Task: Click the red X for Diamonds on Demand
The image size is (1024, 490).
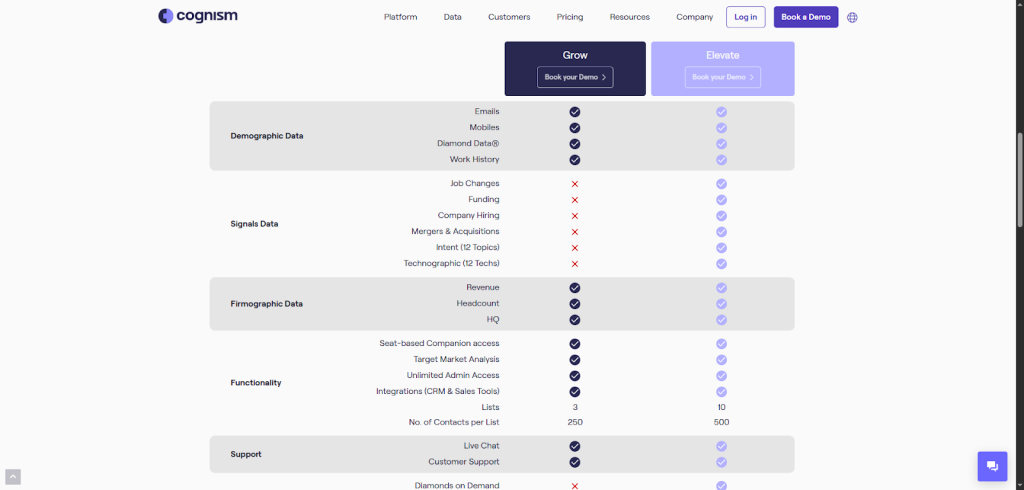Action: (x=575, y=486)
